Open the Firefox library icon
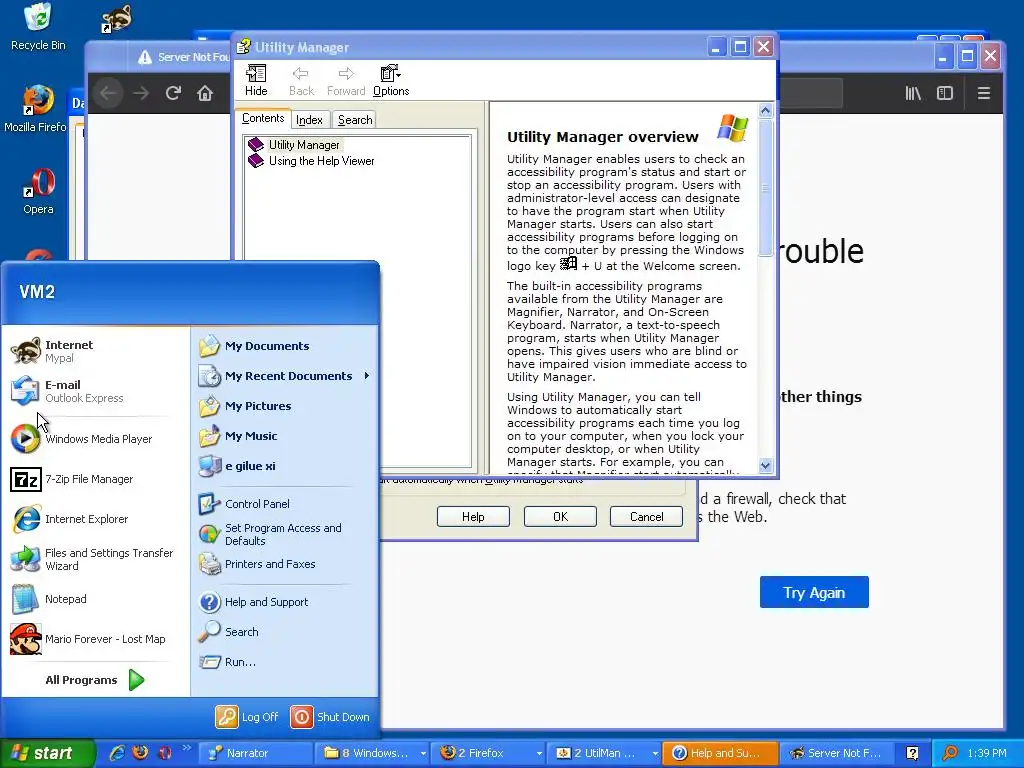 coord(913,93)
